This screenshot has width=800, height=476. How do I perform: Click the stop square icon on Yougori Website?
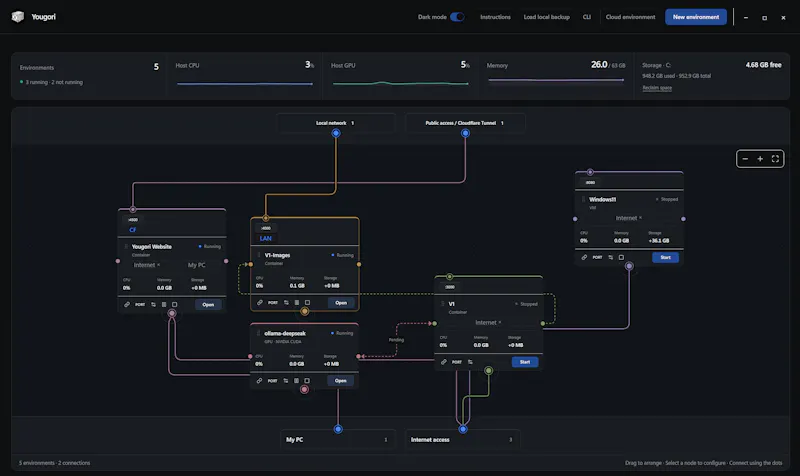point(174,305)
